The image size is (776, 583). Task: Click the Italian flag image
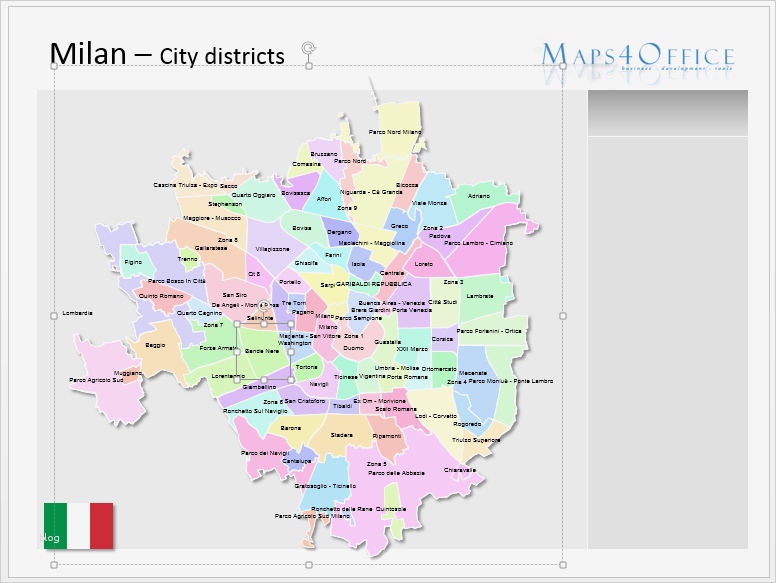point(79,526)
